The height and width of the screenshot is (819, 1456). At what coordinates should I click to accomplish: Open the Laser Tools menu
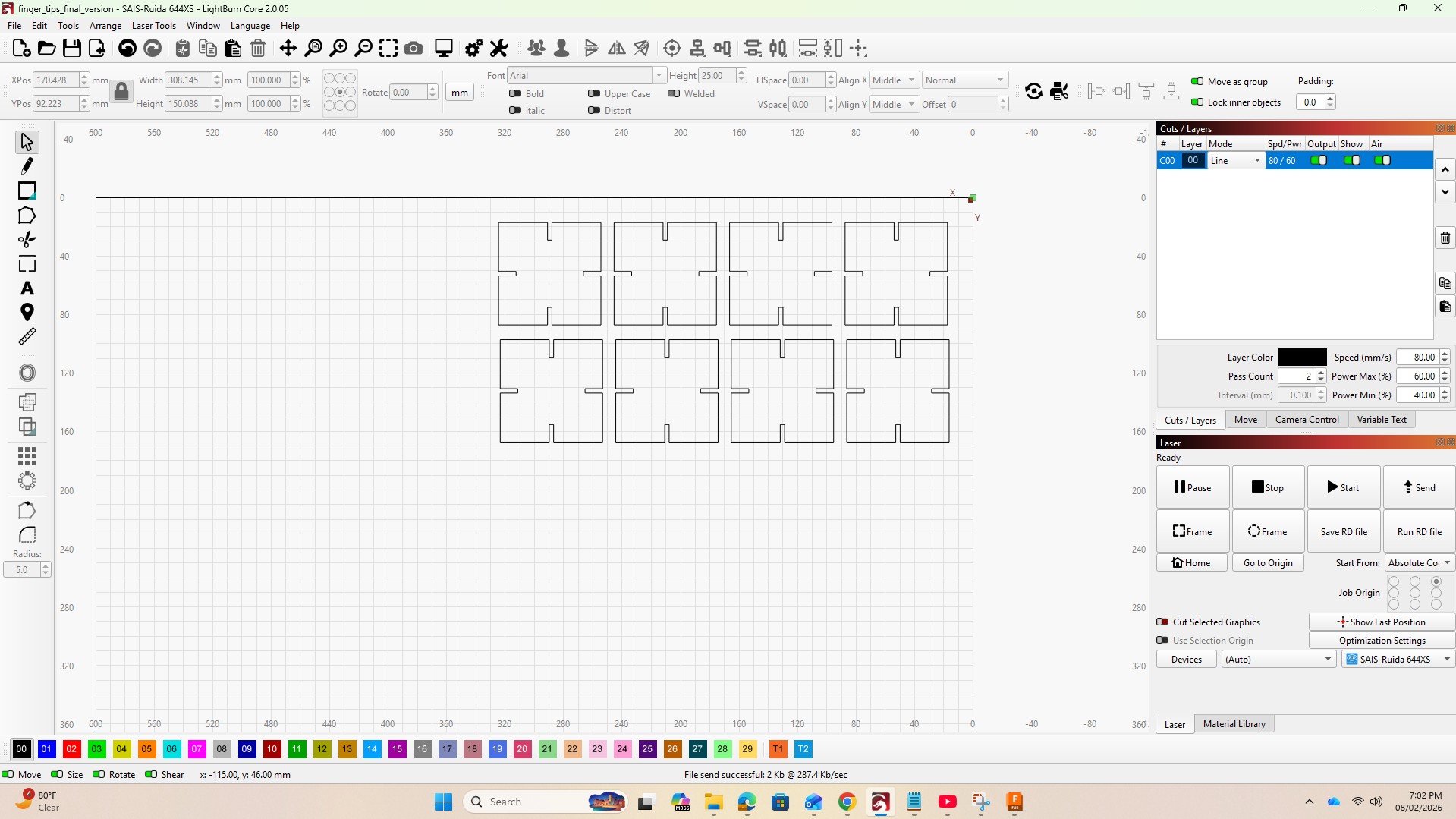click(x=154, y=26)
